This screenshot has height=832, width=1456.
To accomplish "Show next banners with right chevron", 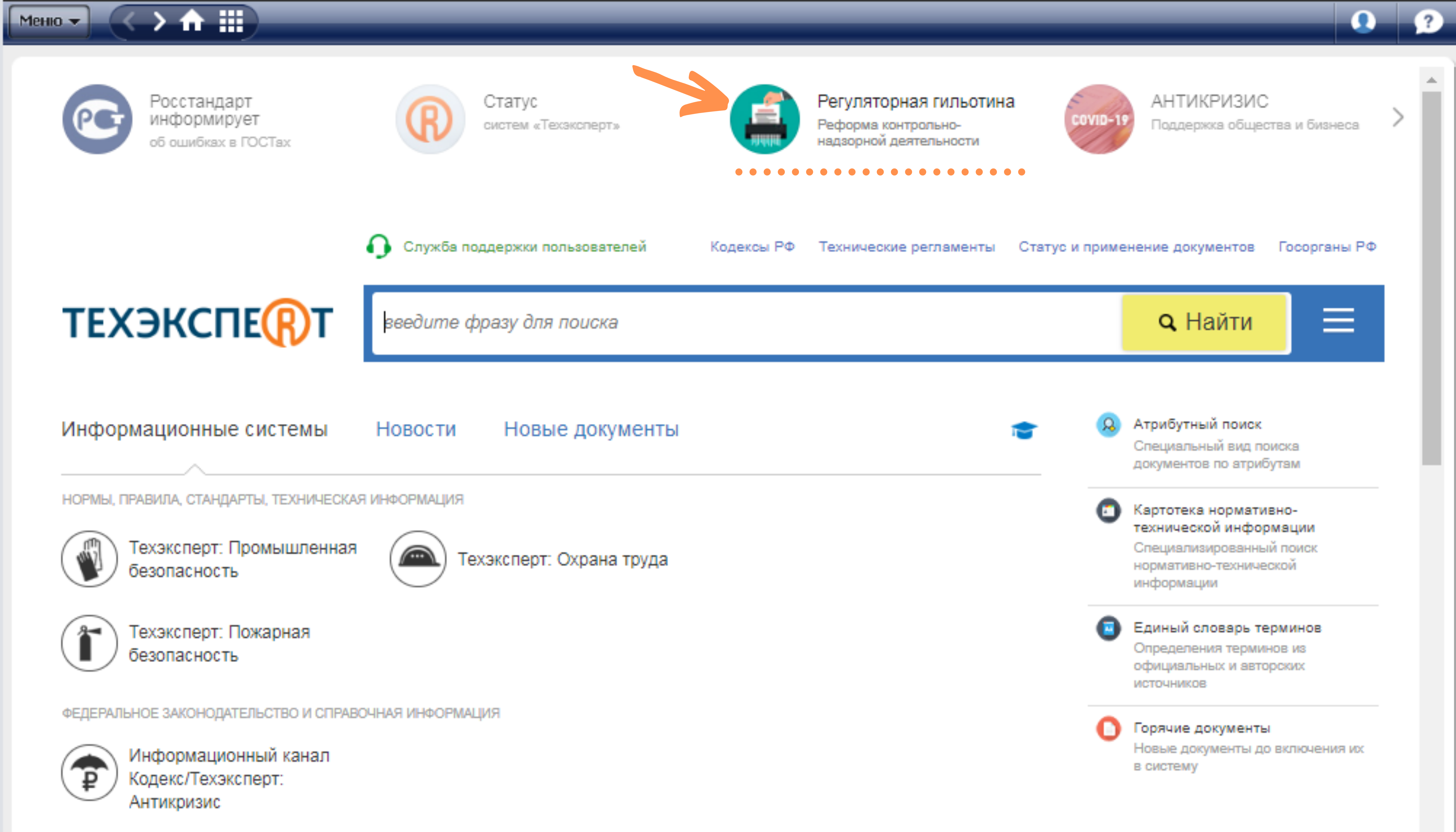I will coord(1398,117).
